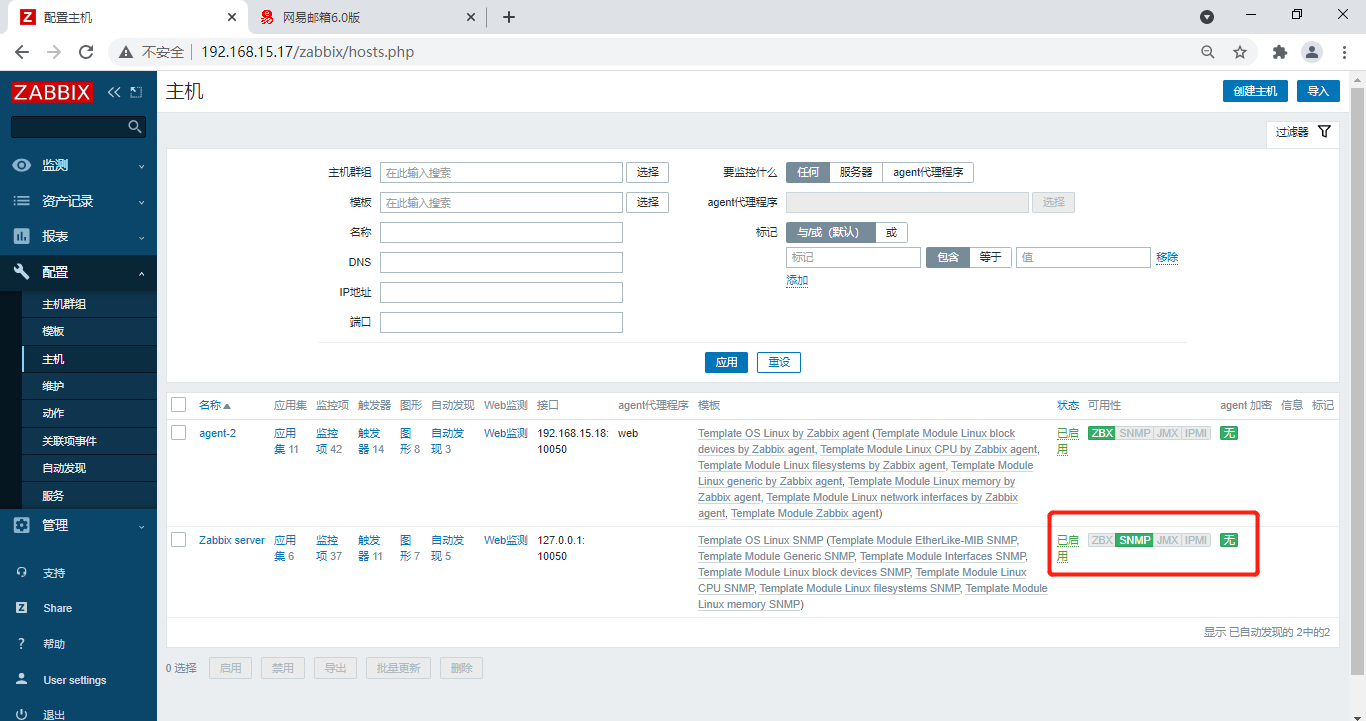Image resolution: width=1366 pixels, height=721 pixels.
Task: Focus the 名称 filter input field
Action: (x=501, y=232)
